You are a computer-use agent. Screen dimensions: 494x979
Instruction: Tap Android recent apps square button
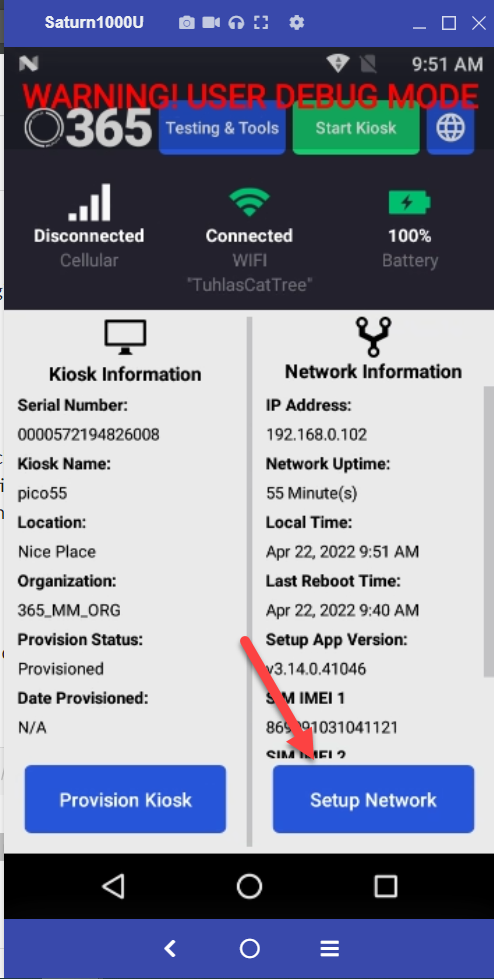pyautogui.click(x=385, y=886)
